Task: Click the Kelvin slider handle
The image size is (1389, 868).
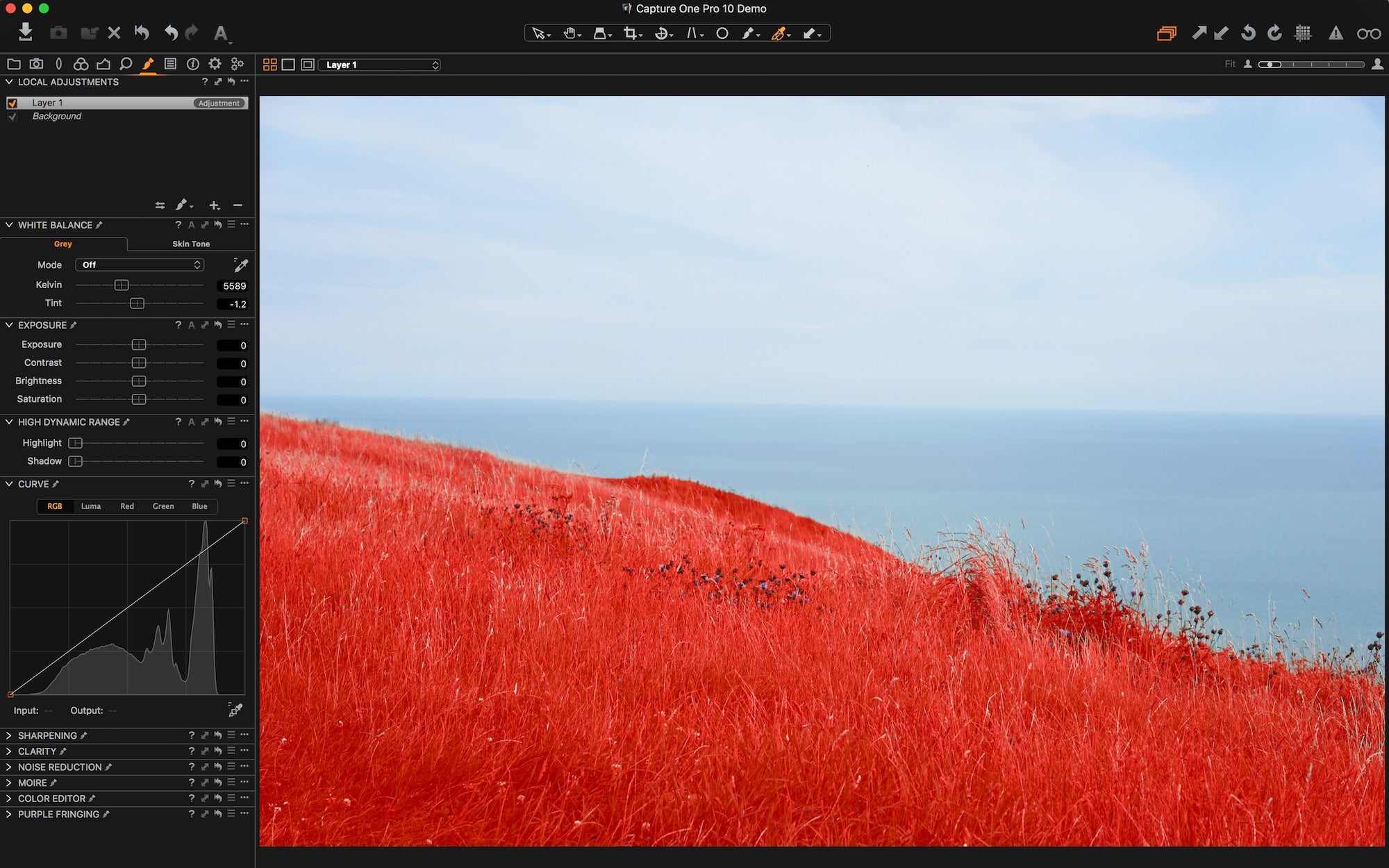Action: pos(122,285)
